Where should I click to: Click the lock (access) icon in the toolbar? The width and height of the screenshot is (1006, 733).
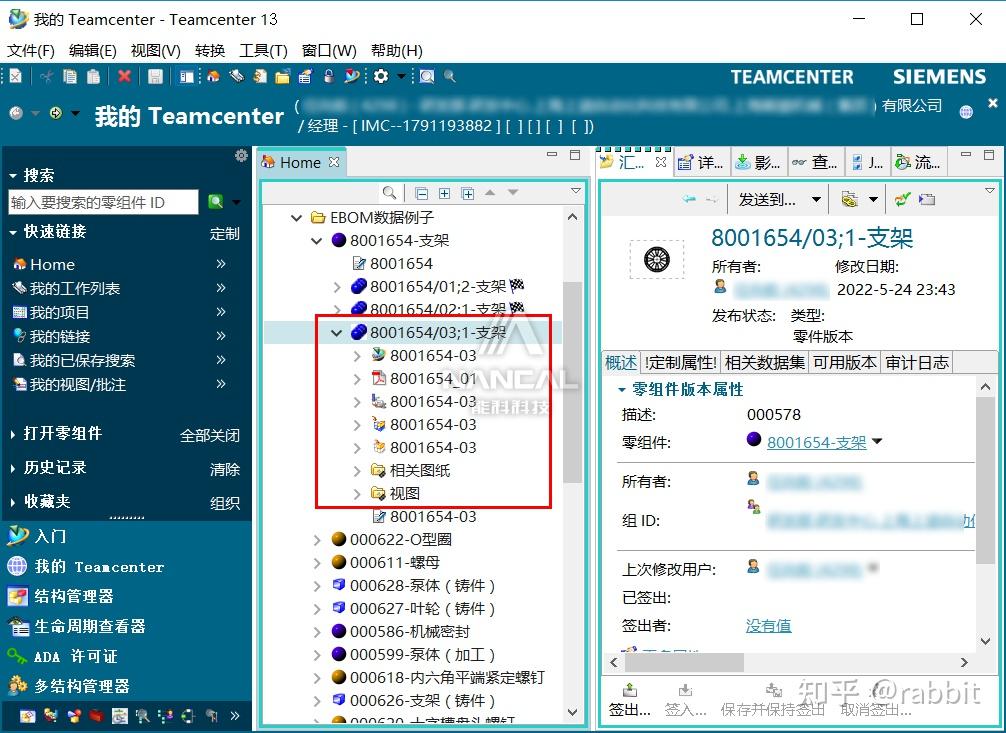[x=329, y=76]
